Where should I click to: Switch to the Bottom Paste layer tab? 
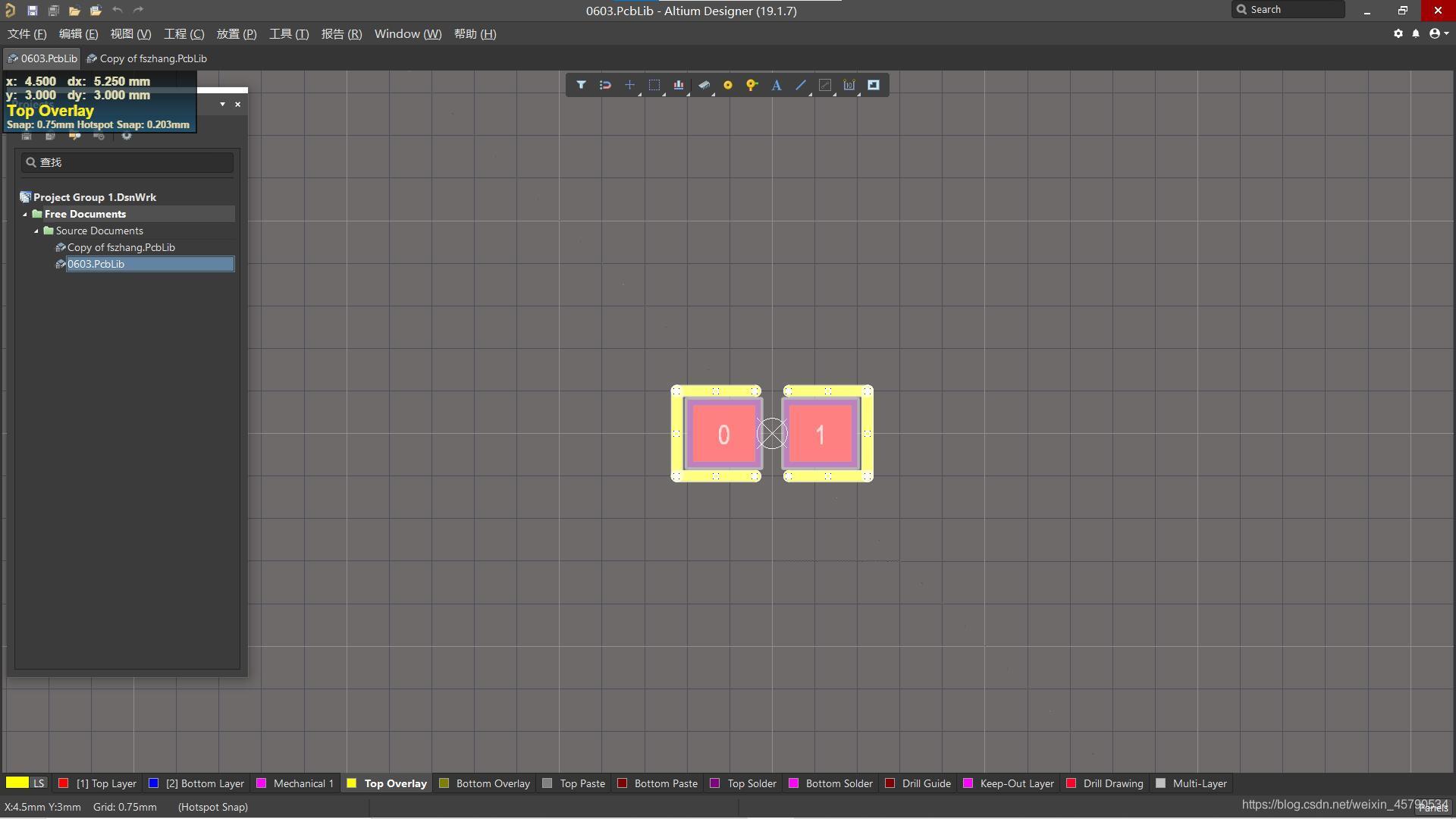point(657,783)
